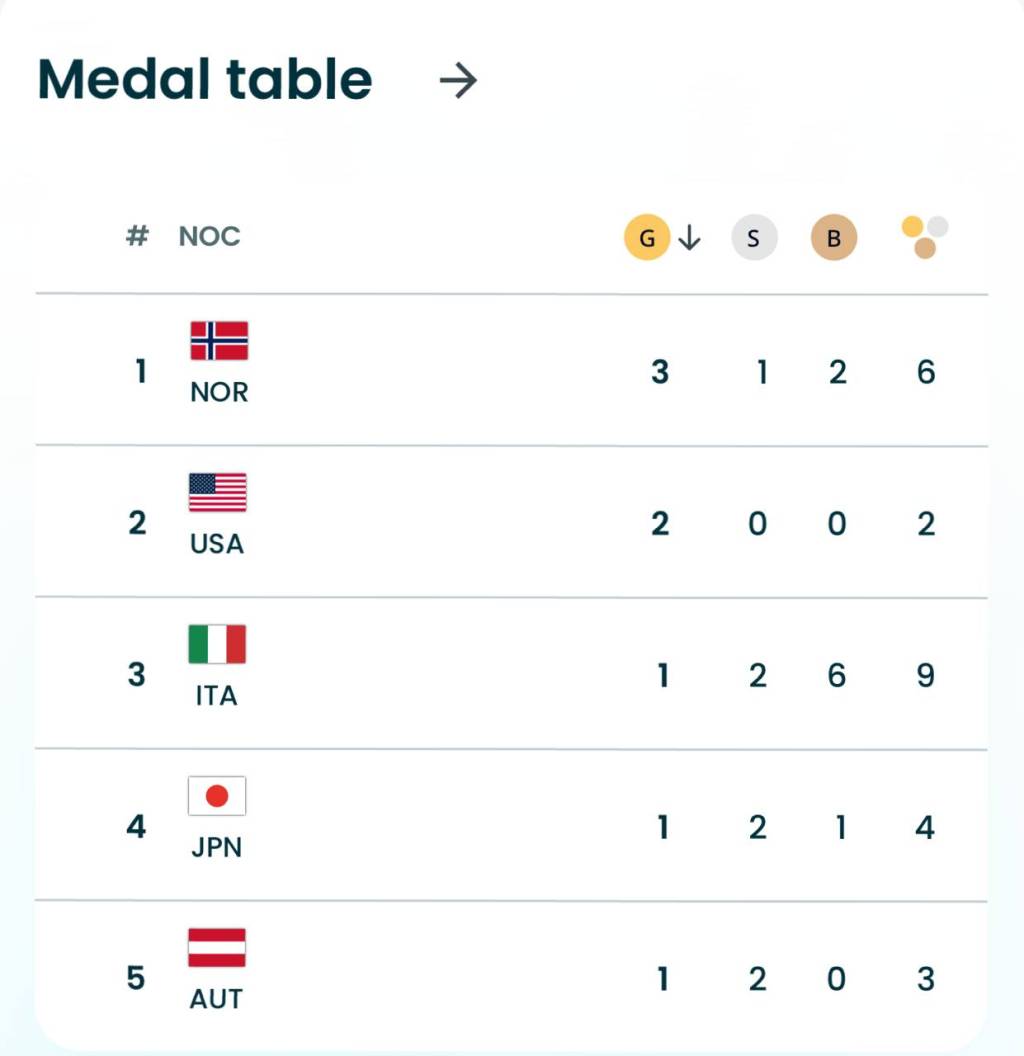Select the ITA country code label
Image resolution: width=1024 pixels, height=1056 pixels.
(x=217, y=696)
